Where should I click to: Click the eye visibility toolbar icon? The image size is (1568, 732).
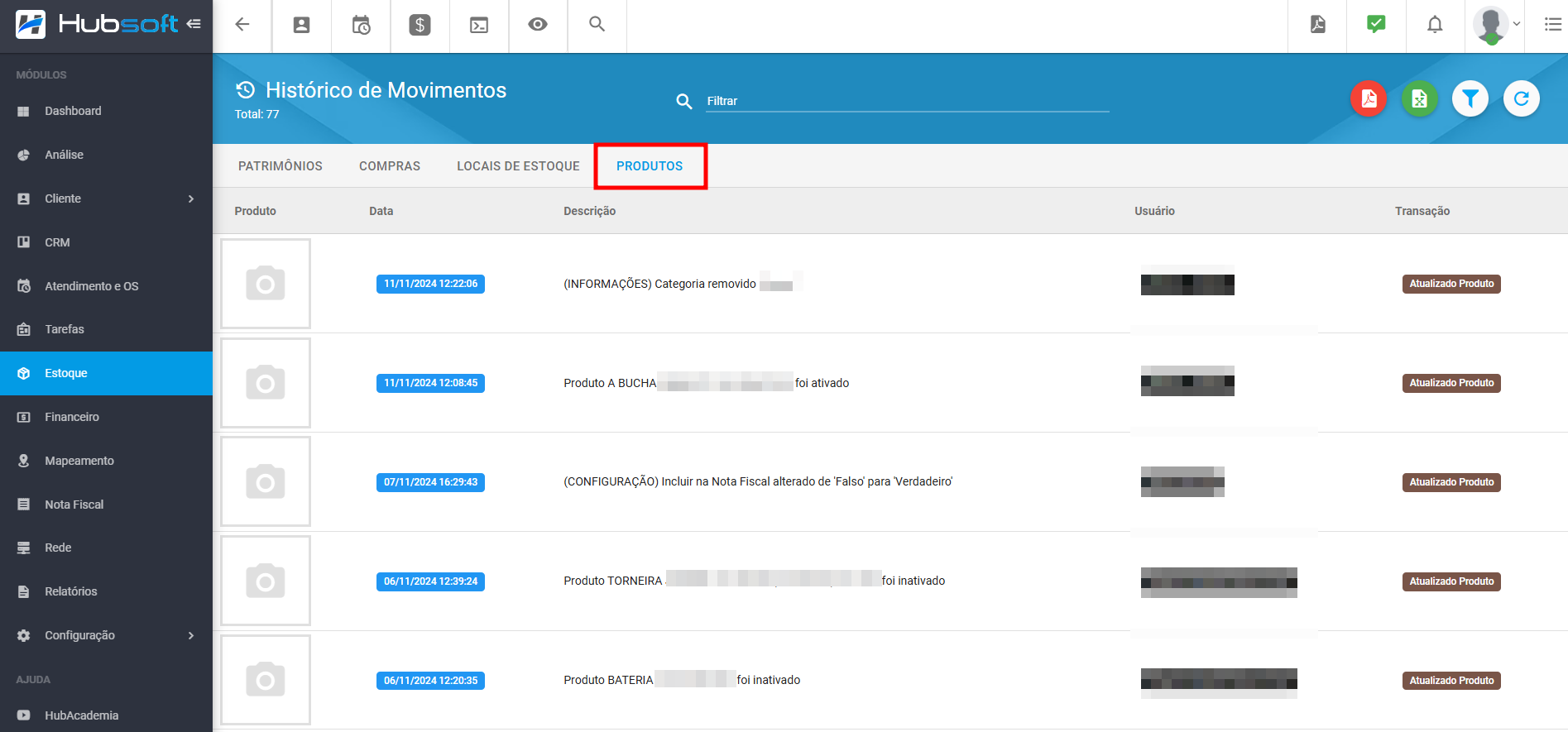point(538,25)
